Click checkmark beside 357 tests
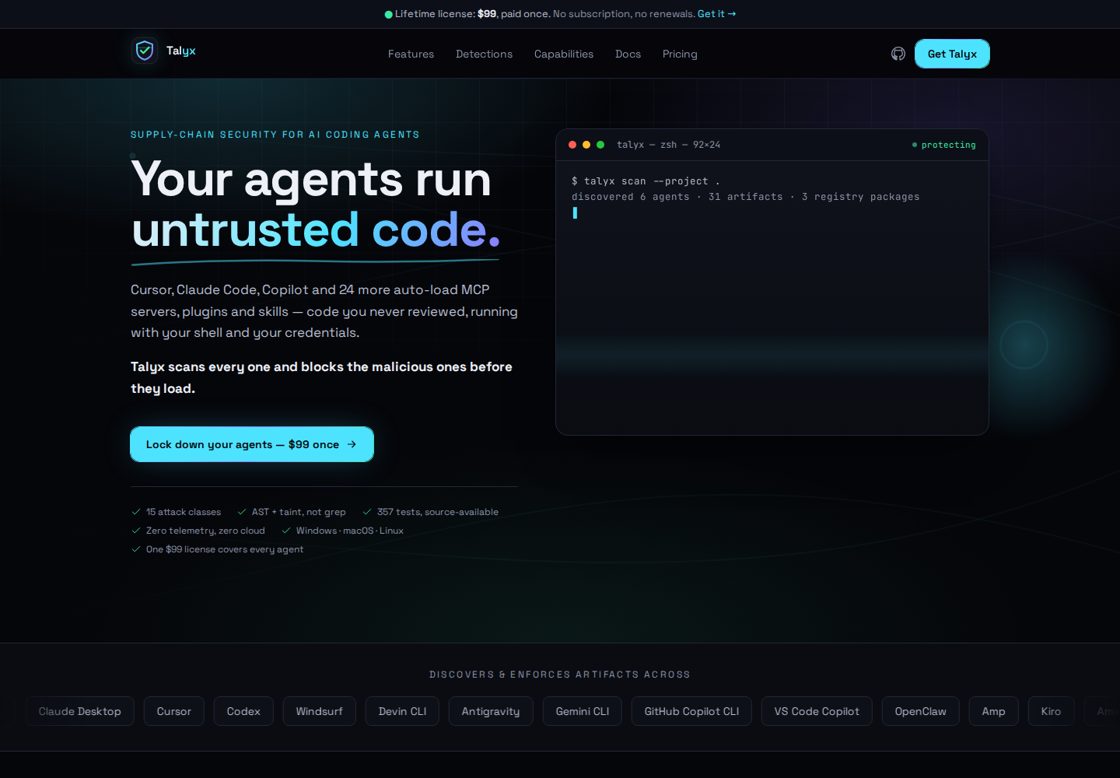The image size is (1120, 778). (367, 512)
